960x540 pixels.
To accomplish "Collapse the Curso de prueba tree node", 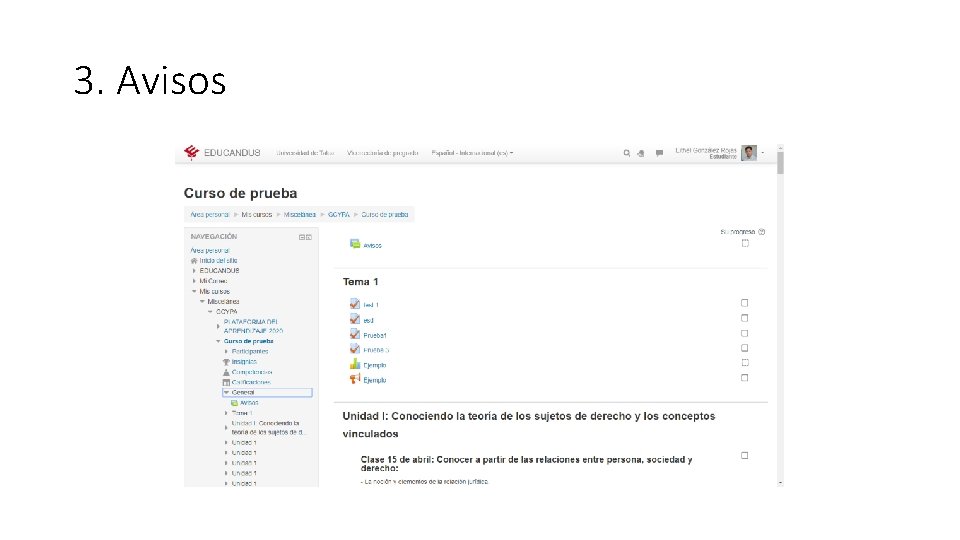I will pos(218,342).
